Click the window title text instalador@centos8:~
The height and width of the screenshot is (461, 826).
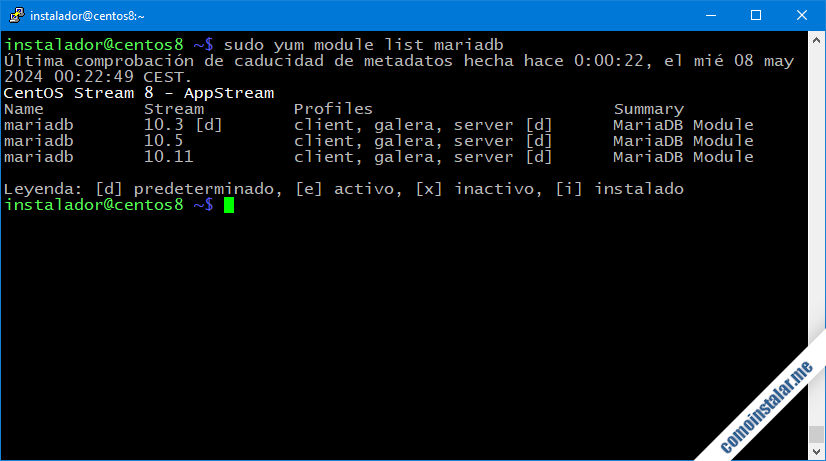tap(86, 16)
